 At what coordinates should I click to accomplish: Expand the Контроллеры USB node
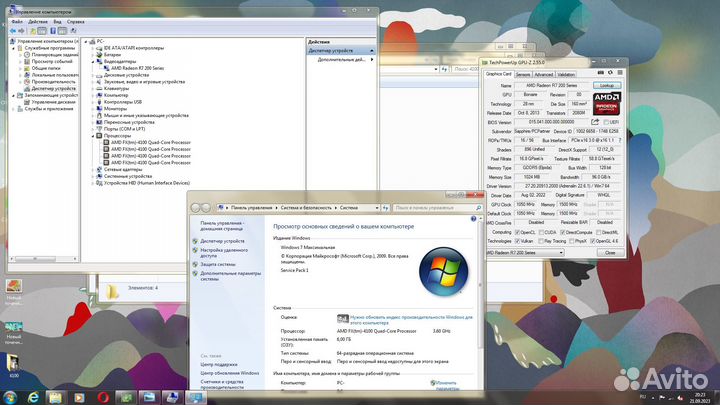click(x=93, y=102)
